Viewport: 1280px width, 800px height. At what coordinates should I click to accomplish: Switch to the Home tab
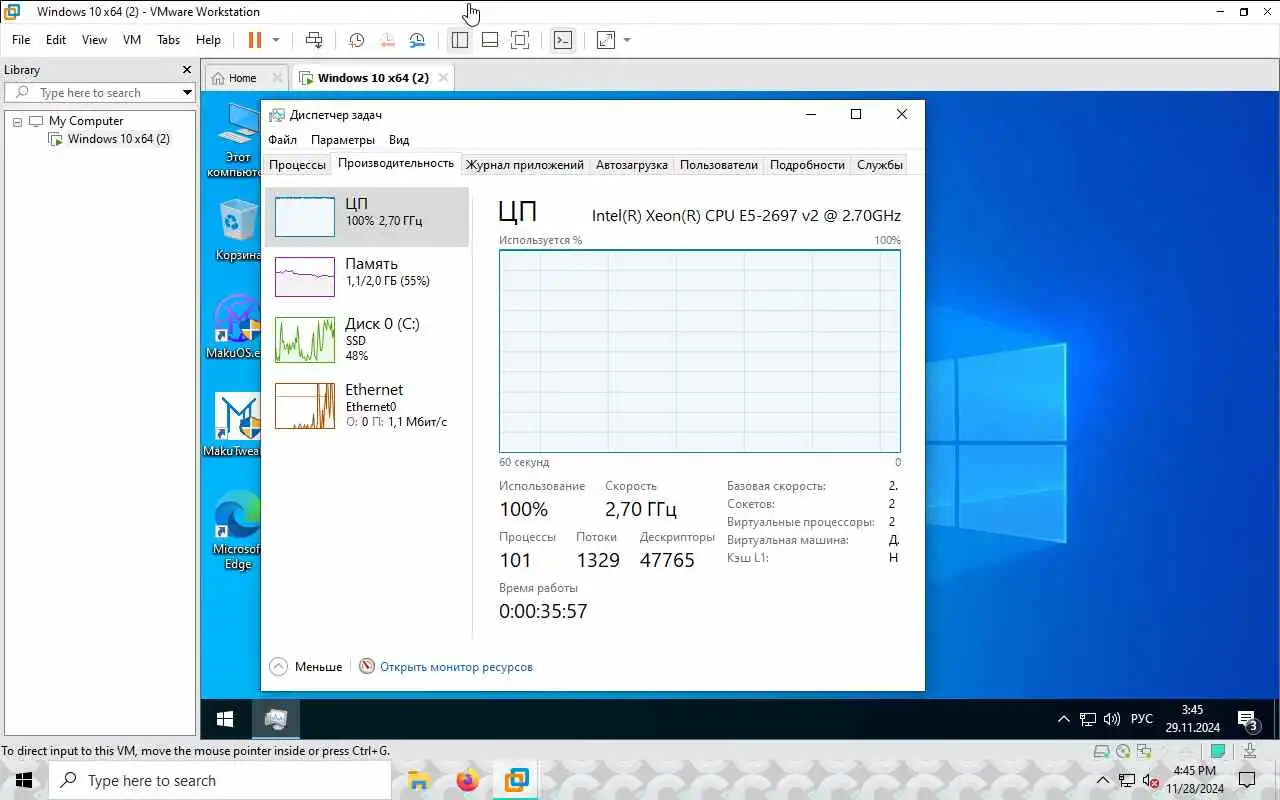[x=242, y=78]
